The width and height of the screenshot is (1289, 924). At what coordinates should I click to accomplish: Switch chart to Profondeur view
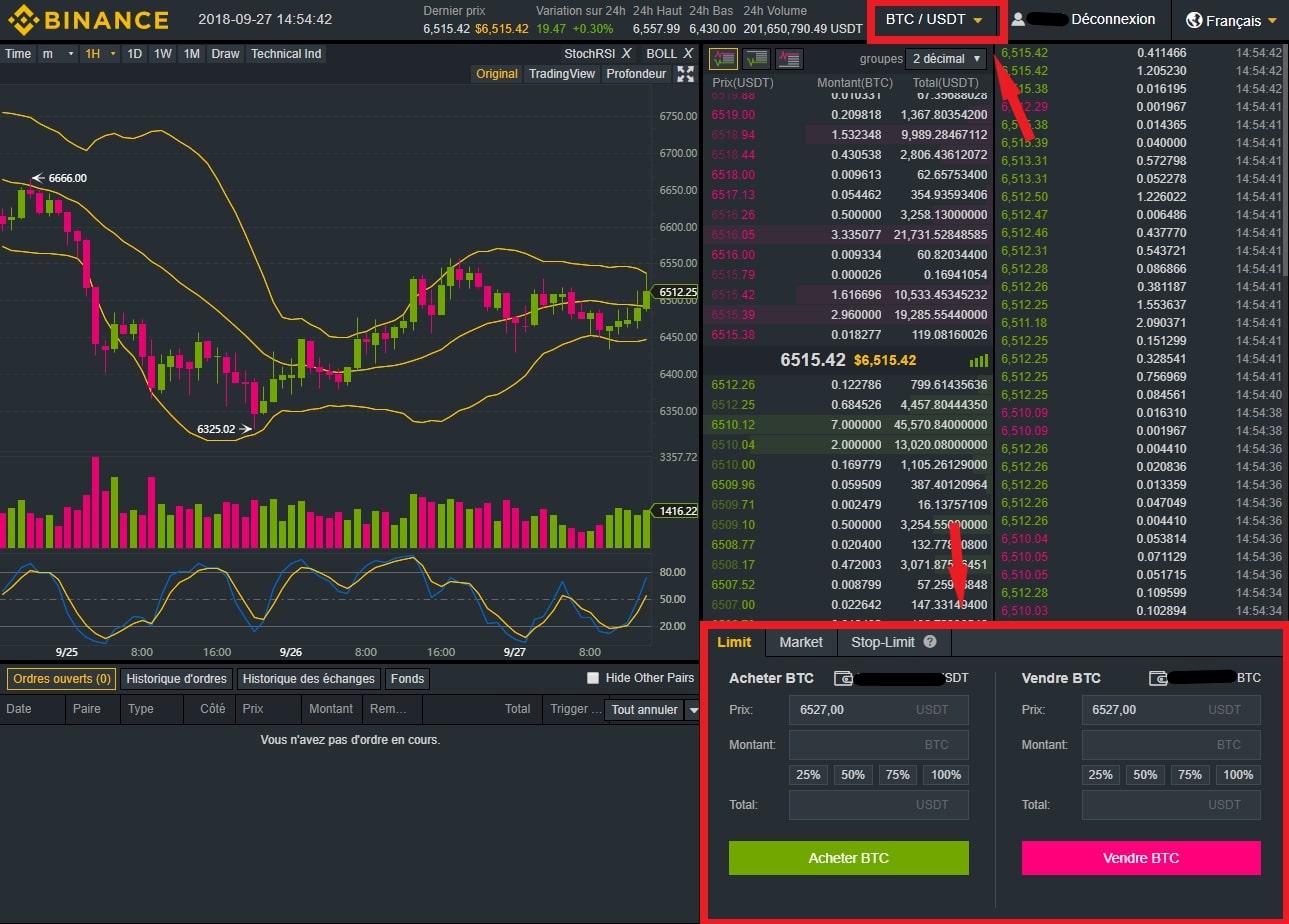coord(636,74)
